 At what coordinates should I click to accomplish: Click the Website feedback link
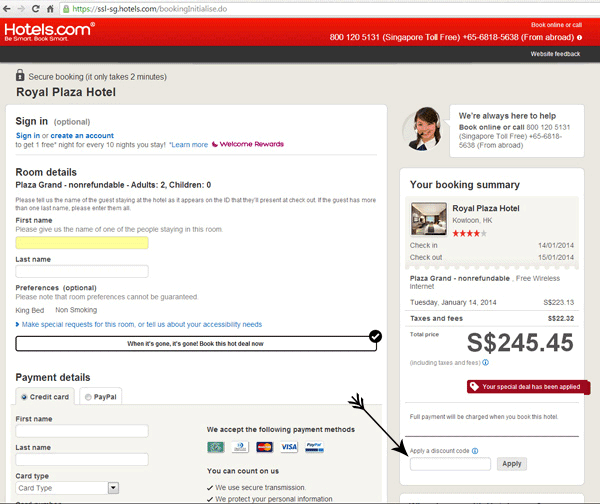555,54
